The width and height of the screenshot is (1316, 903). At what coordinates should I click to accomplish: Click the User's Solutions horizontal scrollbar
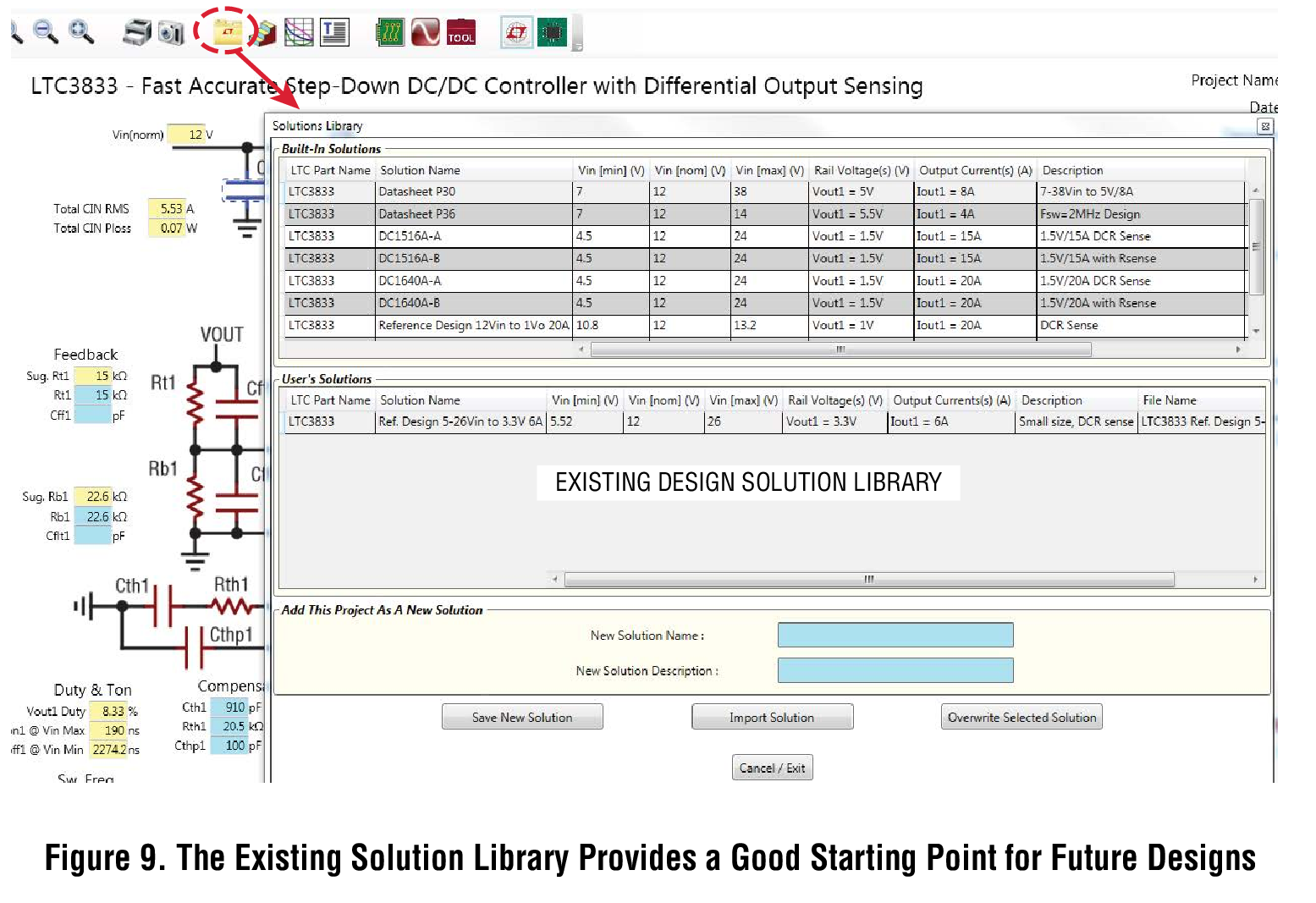pyautogui.click(x=868, y=580)
